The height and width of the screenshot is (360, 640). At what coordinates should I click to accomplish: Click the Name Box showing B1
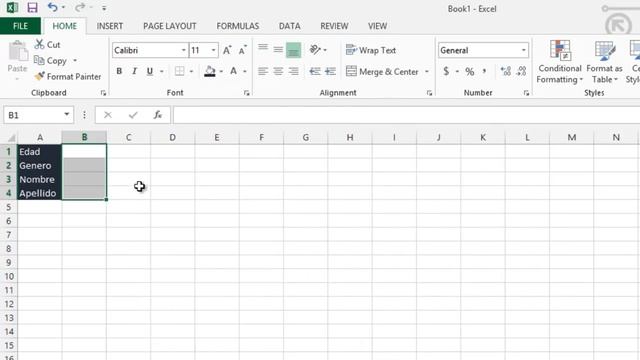point(33,115)
